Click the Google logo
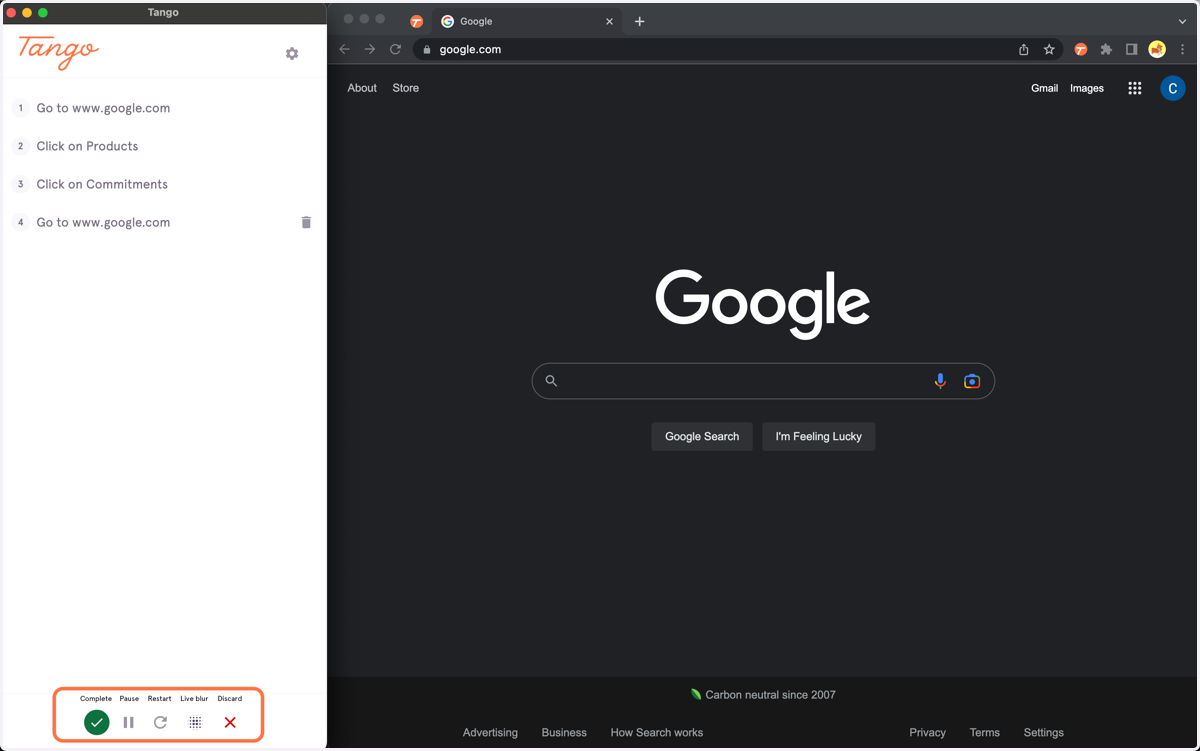1200x751 pixels. pyautogui.click(x=763, y=303)
